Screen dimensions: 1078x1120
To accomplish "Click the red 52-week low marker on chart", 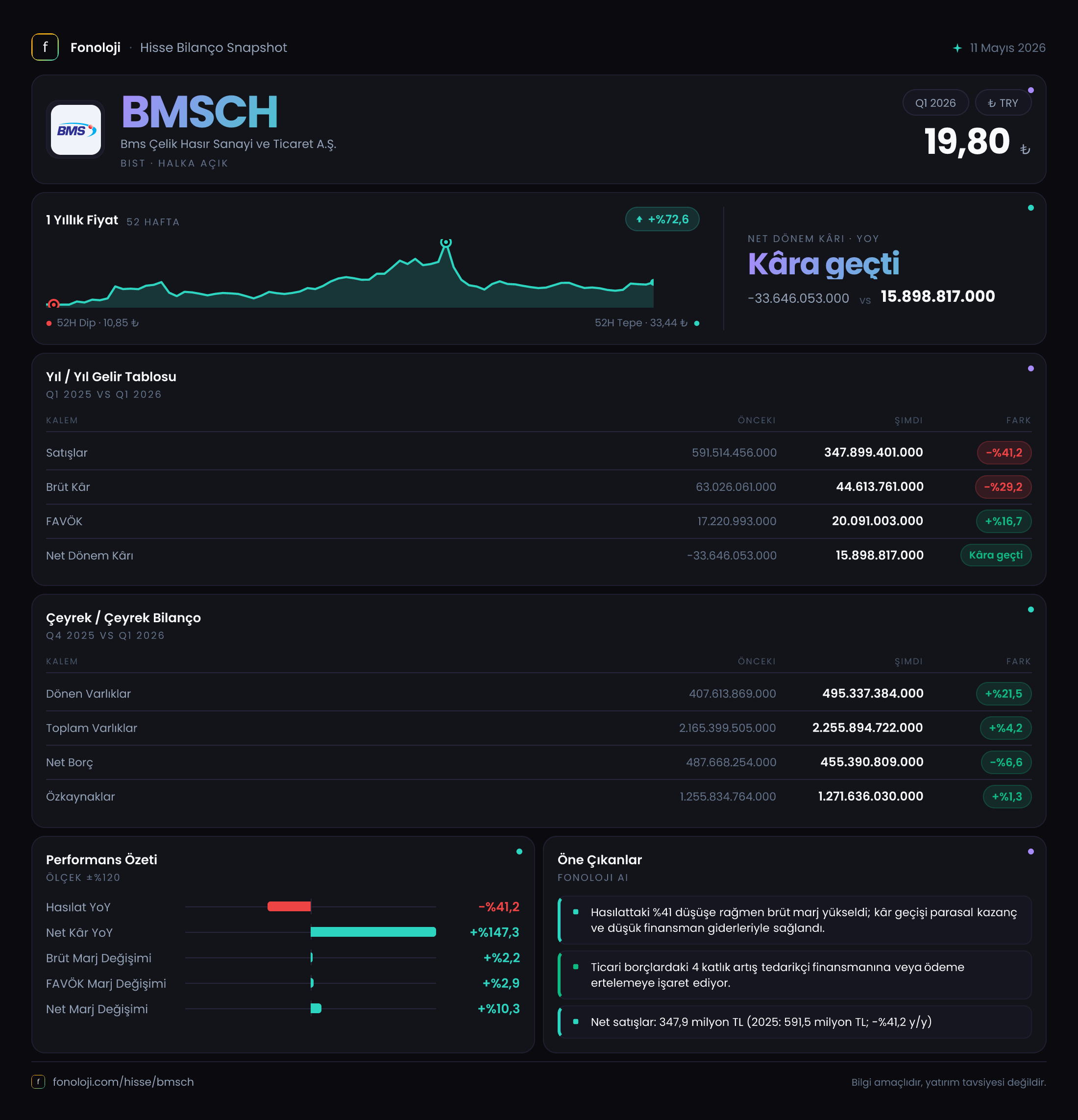I will 54,304.
